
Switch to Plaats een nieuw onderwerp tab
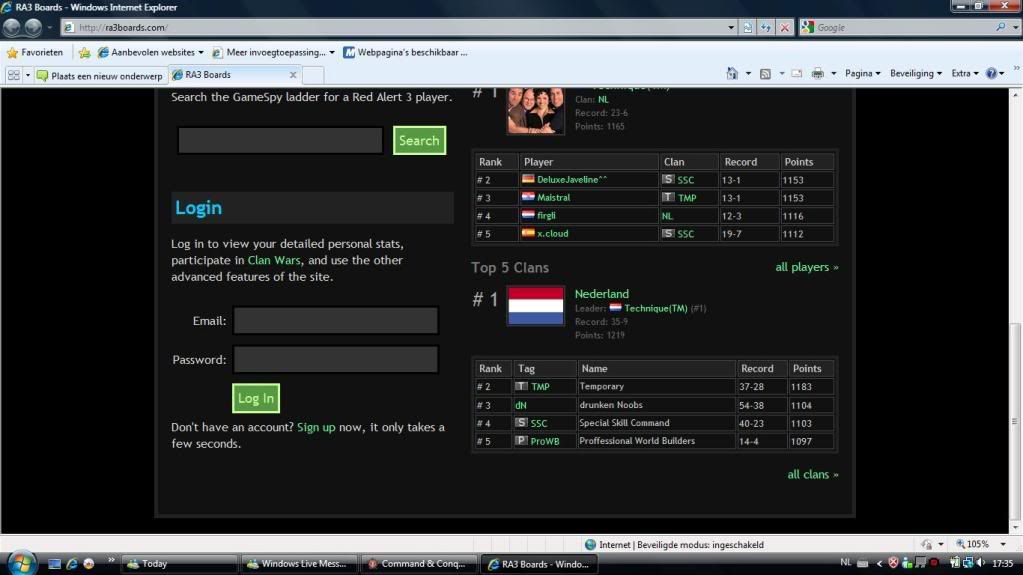100,76
